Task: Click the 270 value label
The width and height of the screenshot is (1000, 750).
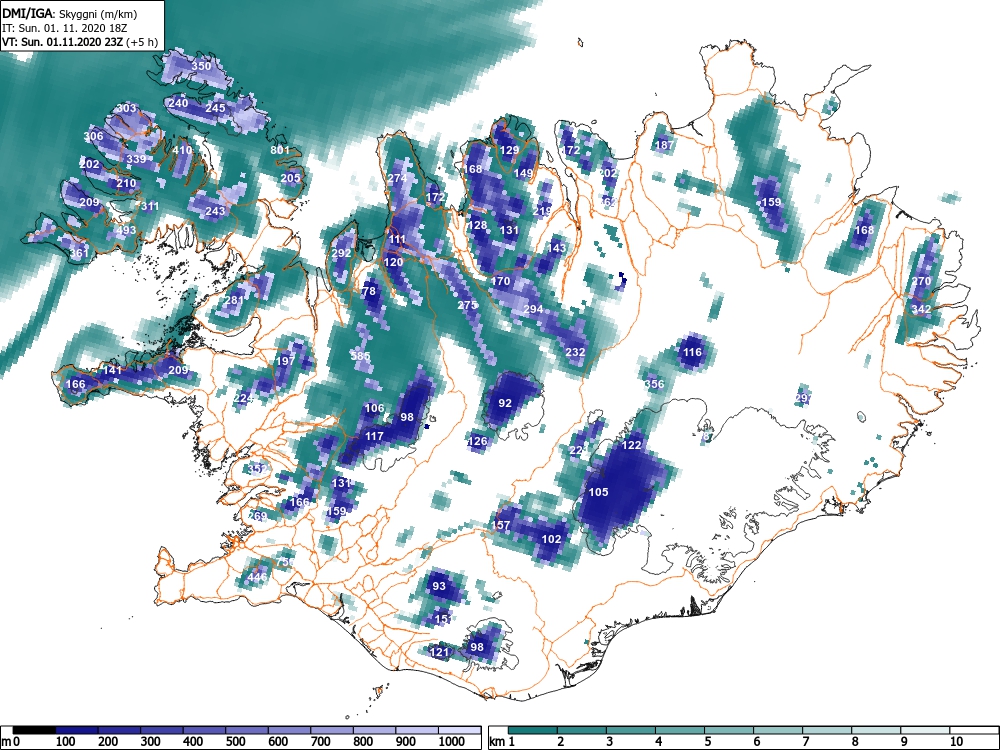Action: [921, 281]
